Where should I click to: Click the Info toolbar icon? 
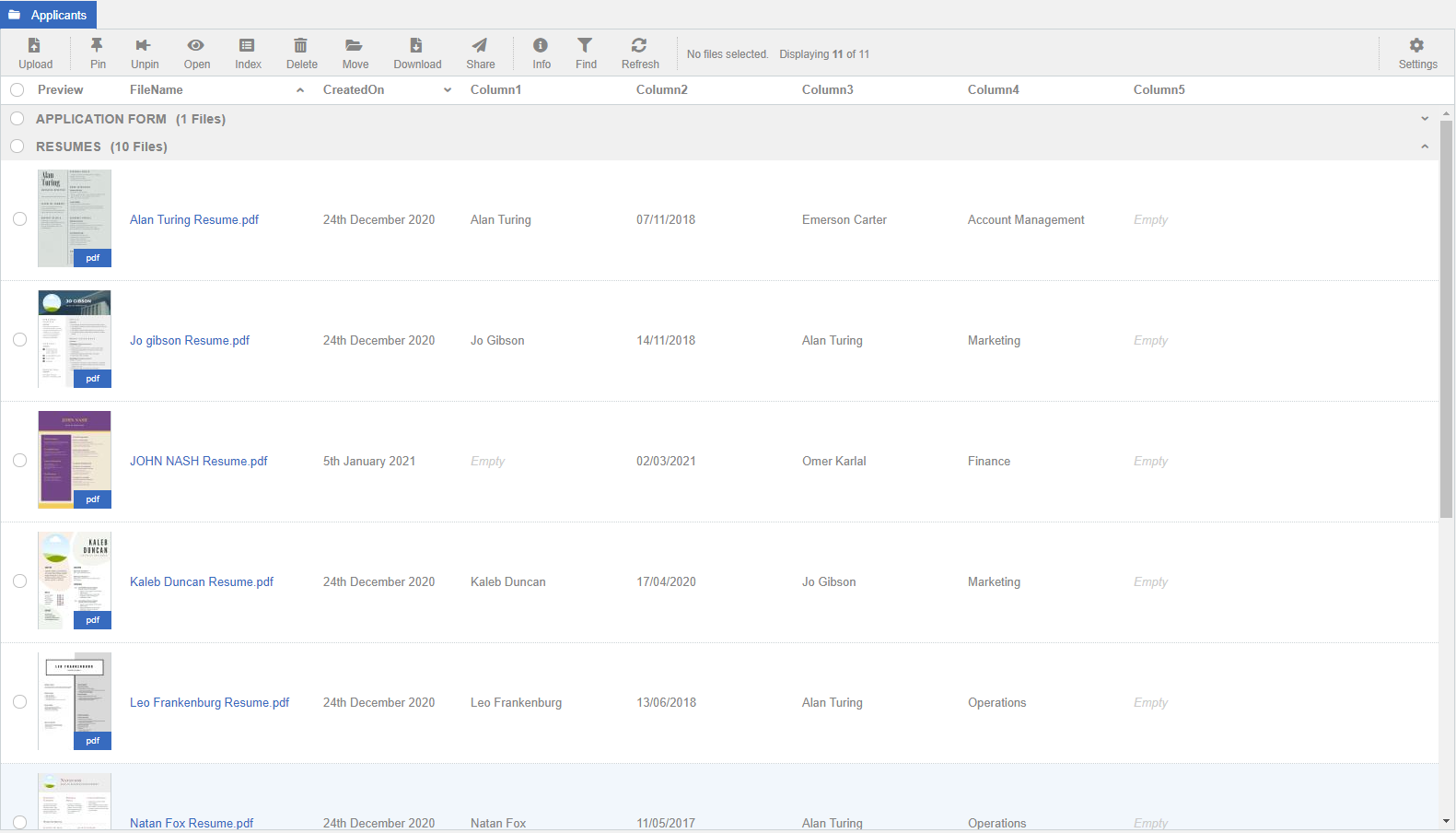coord(541,45)
